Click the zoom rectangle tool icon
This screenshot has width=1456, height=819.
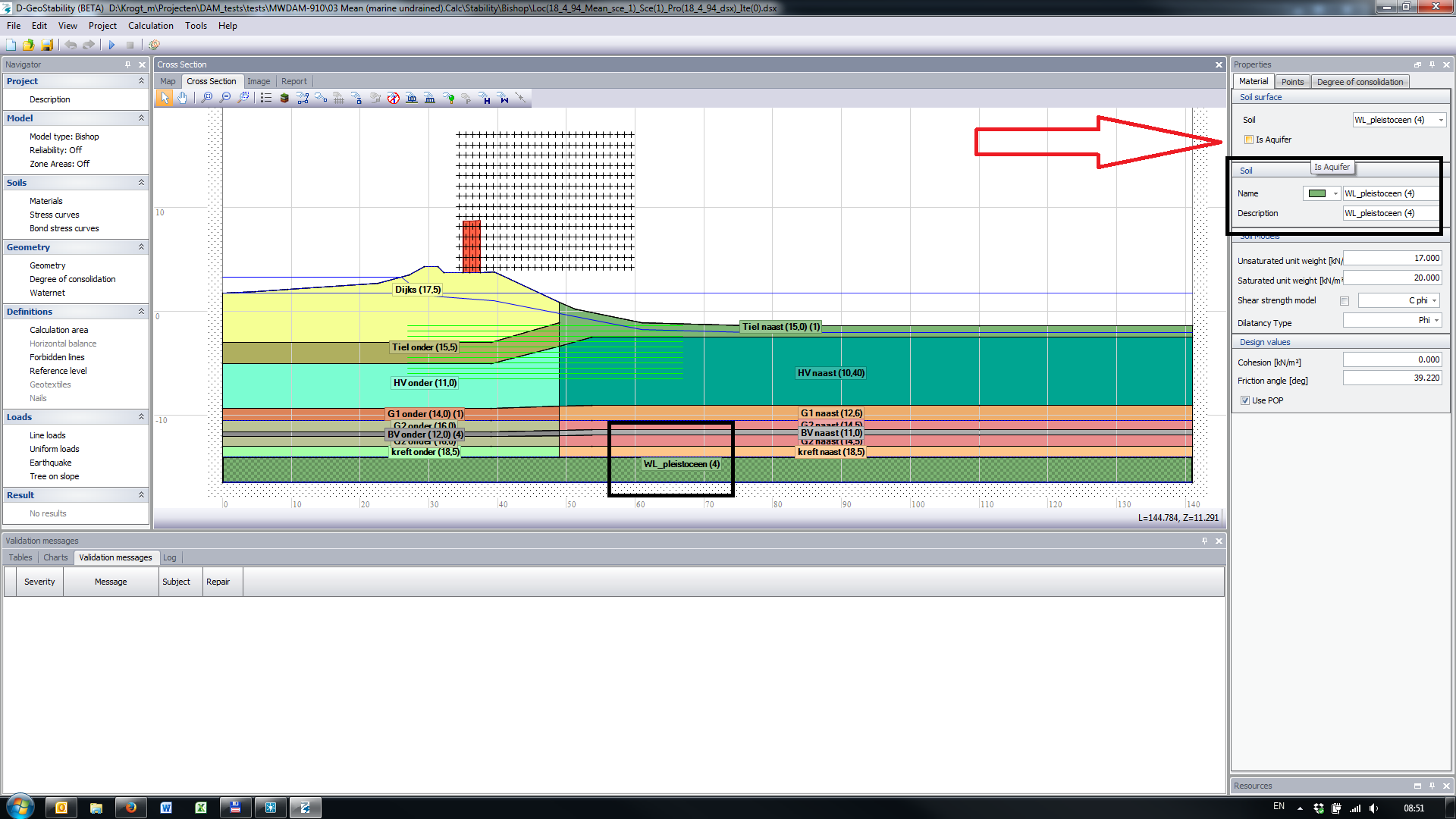[x=243, y=99]
